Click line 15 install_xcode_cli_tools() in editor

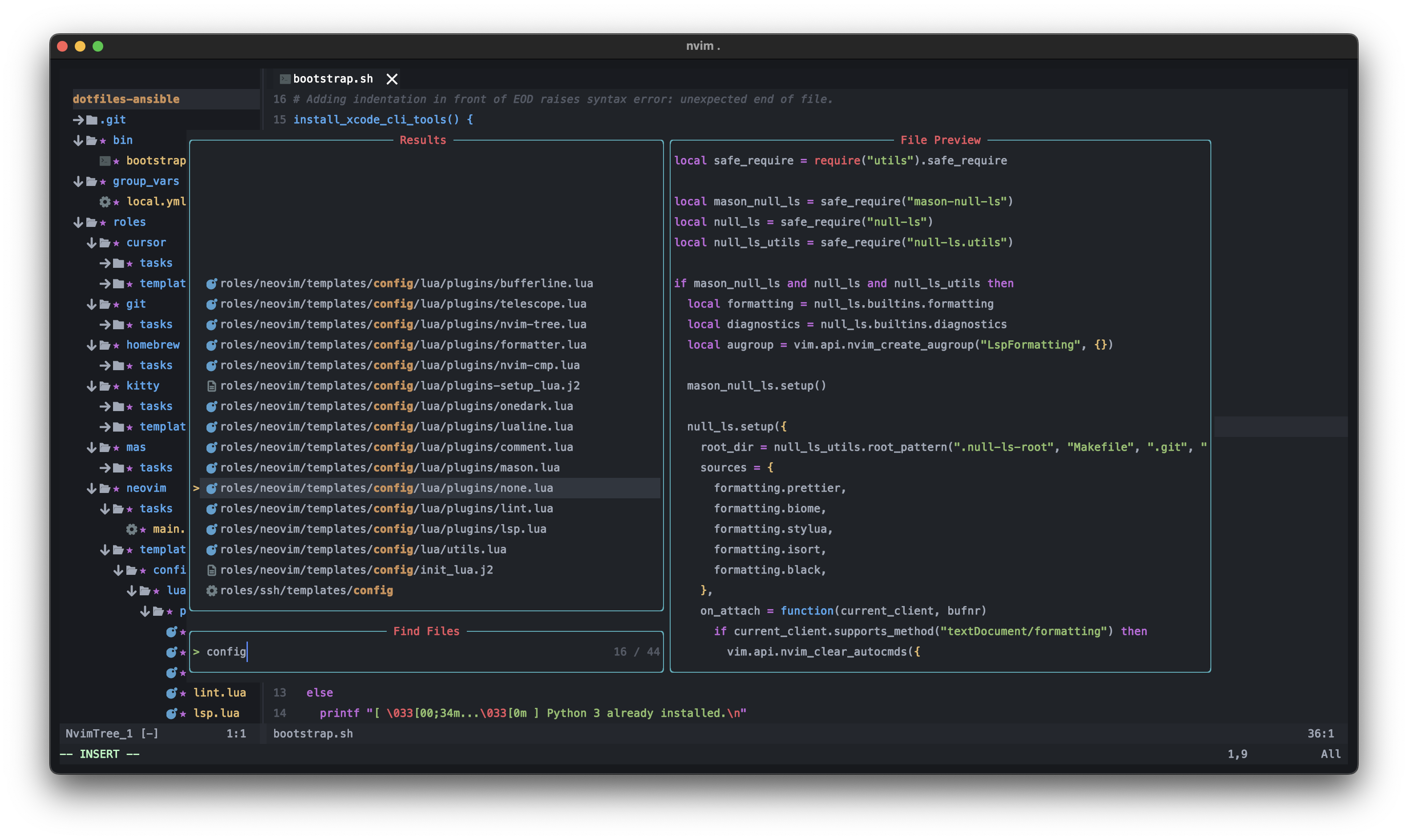[x=383, y=119]
